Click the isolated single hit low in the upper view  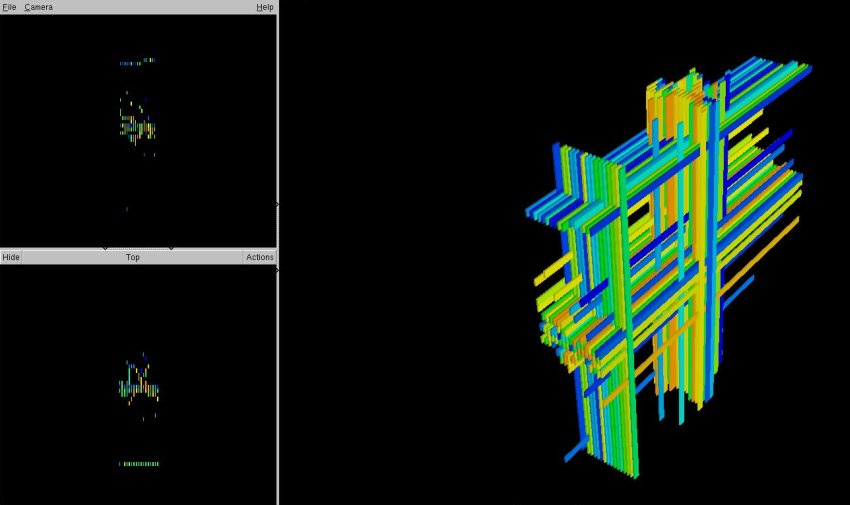click(126, 209)
